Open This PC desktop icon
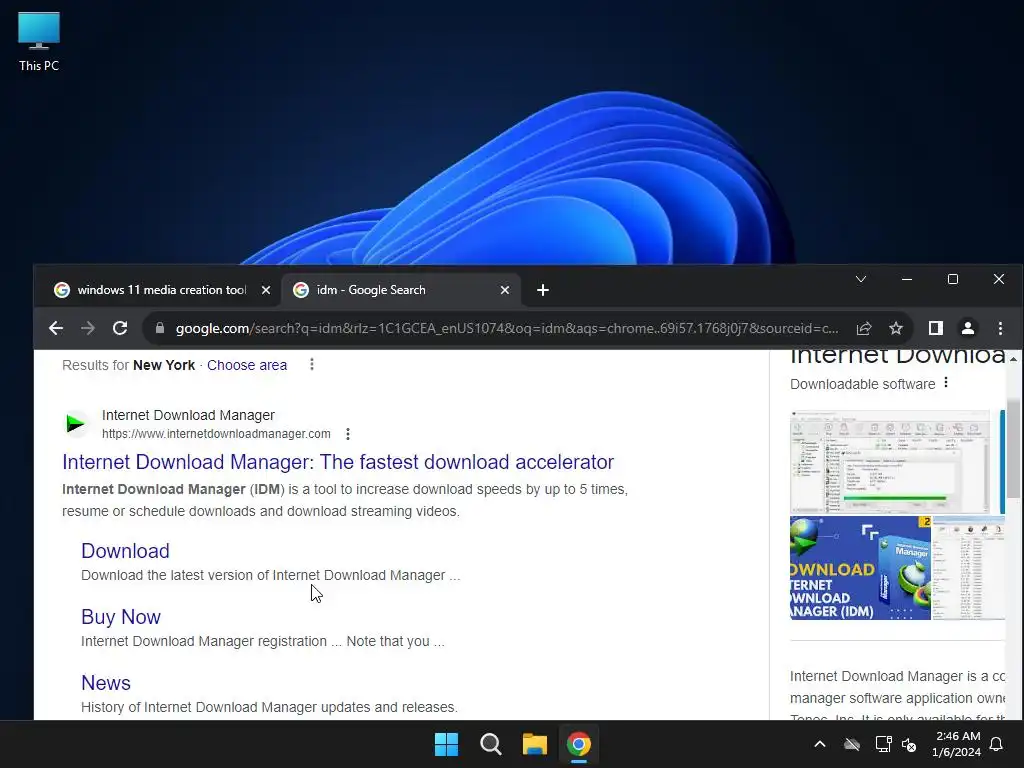 (39, 41)
